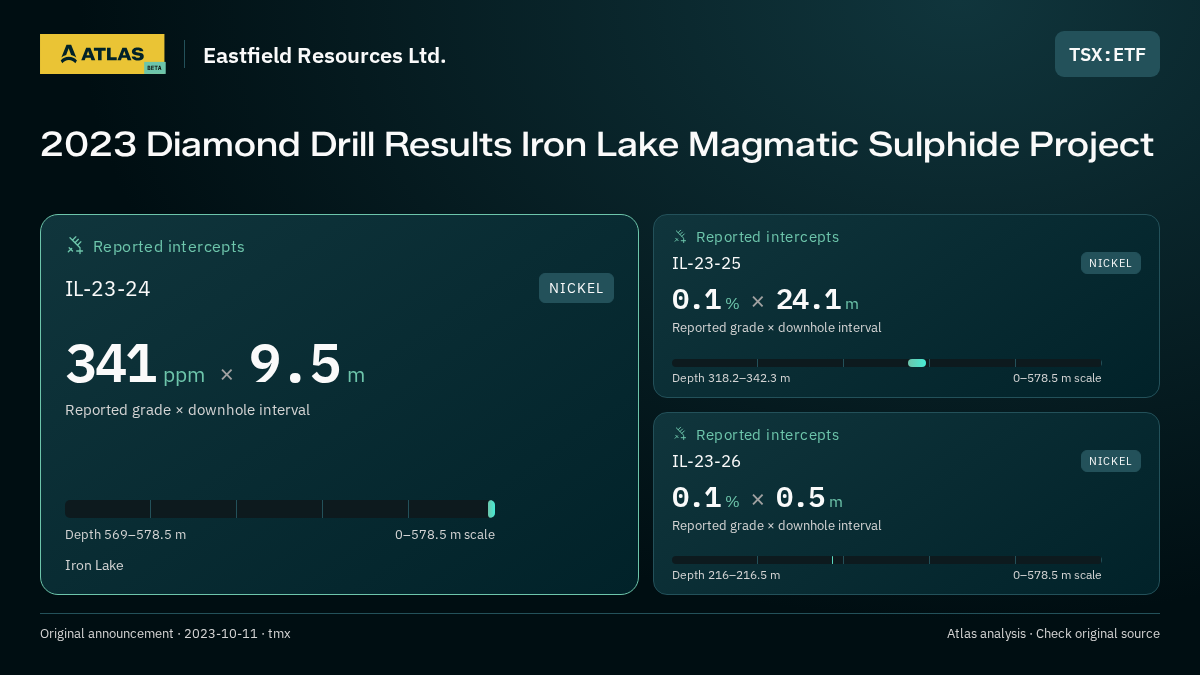
Task: Click the 9.5 m interval value
Action: coord(307,364)
